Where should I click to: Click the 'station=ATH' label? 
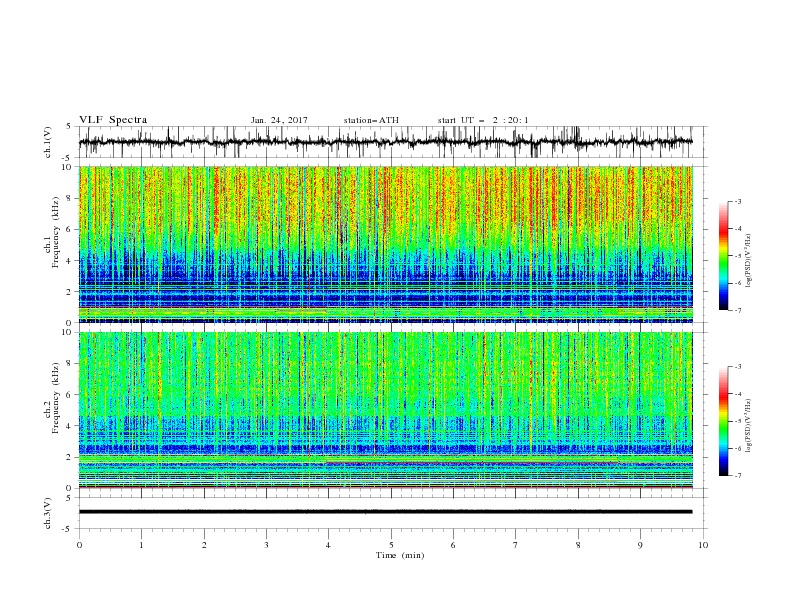click(371, 120)
